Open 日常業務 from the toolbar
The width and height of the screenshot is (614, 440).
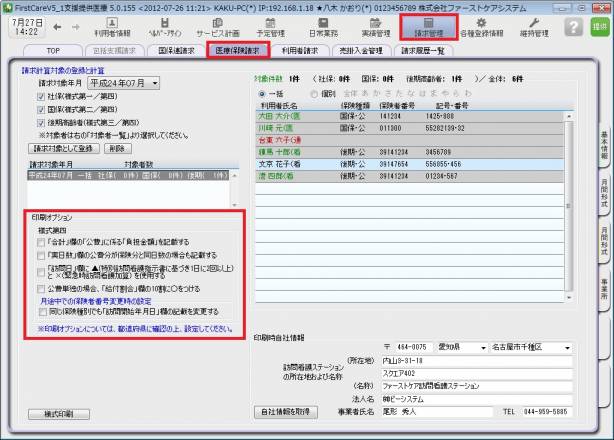pyautogui.click(x=323, y=27)
